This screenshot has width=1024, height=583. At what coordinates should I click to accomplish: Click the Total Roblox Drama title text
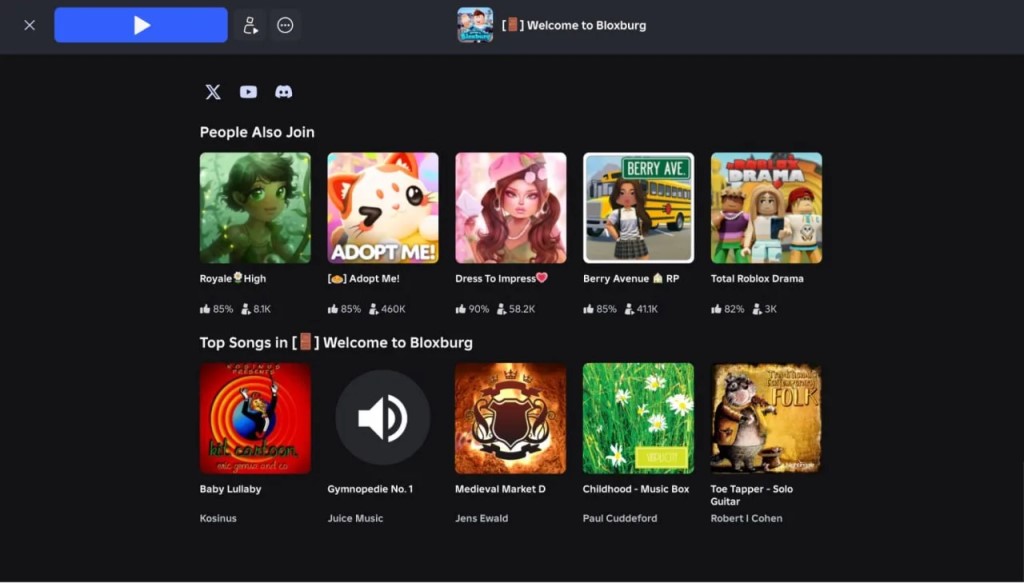(x=757, y=278)
